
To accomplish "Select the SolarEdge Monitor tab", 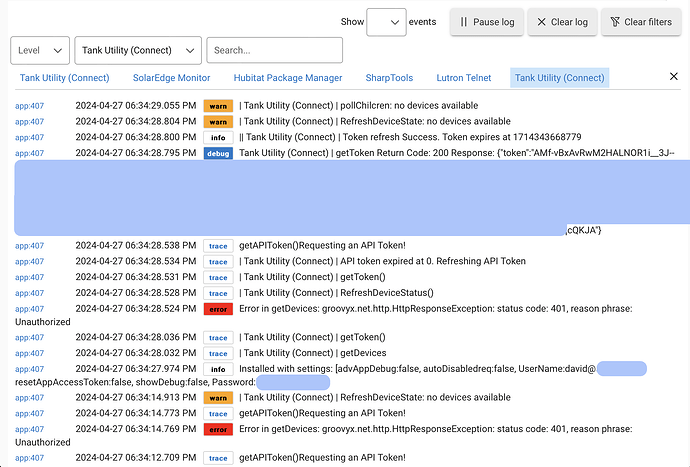I will coord(172,78).
